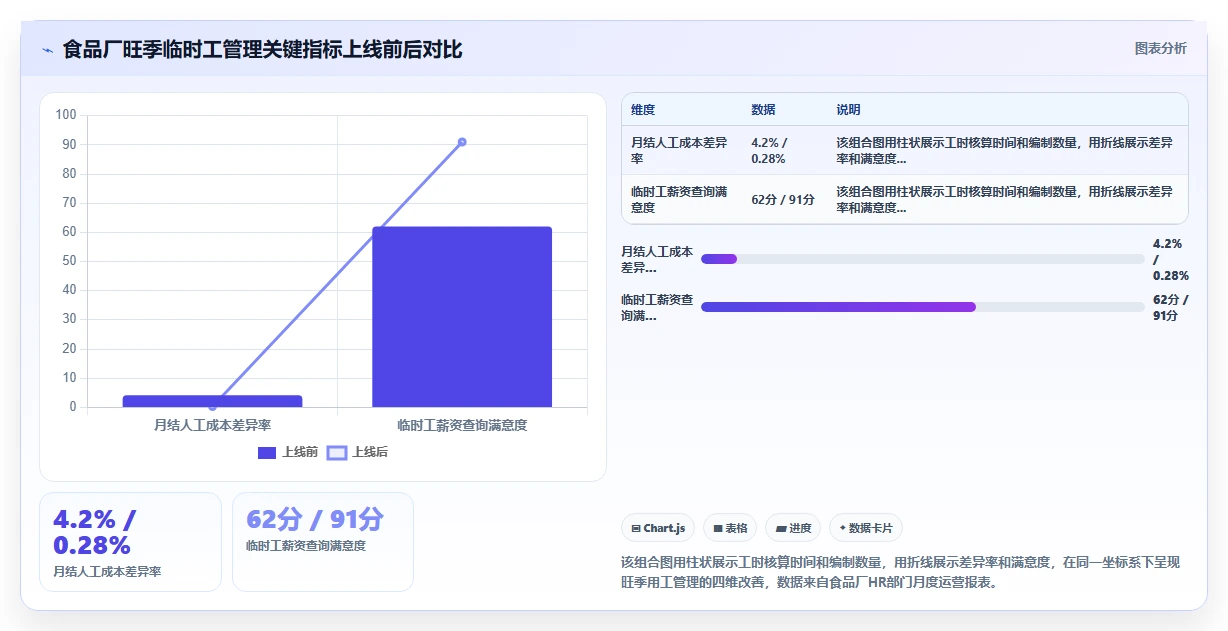Viewport: 1228px width, 631px height.
Task: Select the 数据卡片 tag
Action: [866, 528]
